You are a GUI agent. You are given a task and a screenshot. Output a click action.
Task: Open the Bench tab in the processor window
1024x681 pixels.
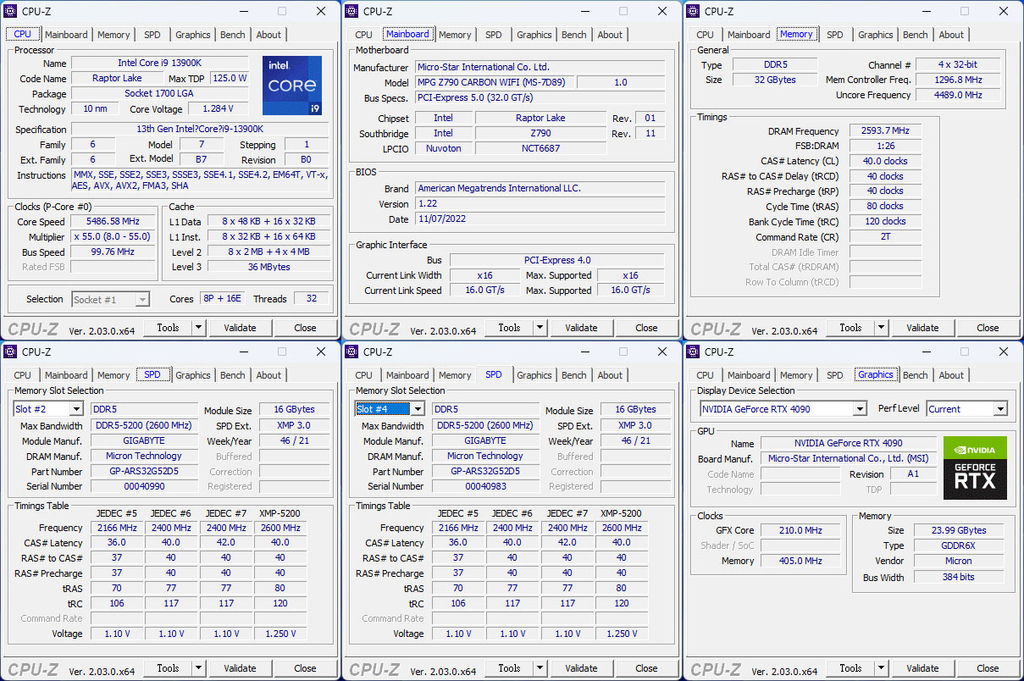(x=232, y=35)
